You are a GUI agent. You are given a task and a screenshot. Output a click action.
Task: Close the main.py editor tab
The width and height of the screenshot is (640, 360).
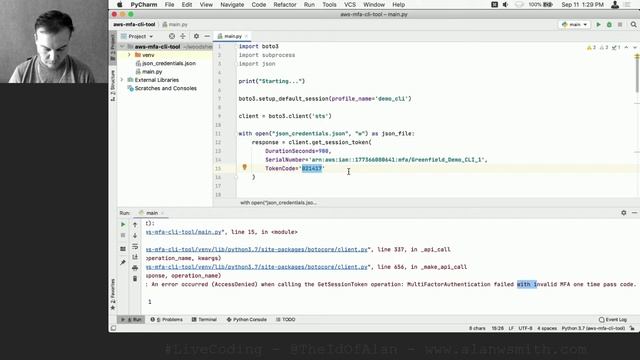246,36
